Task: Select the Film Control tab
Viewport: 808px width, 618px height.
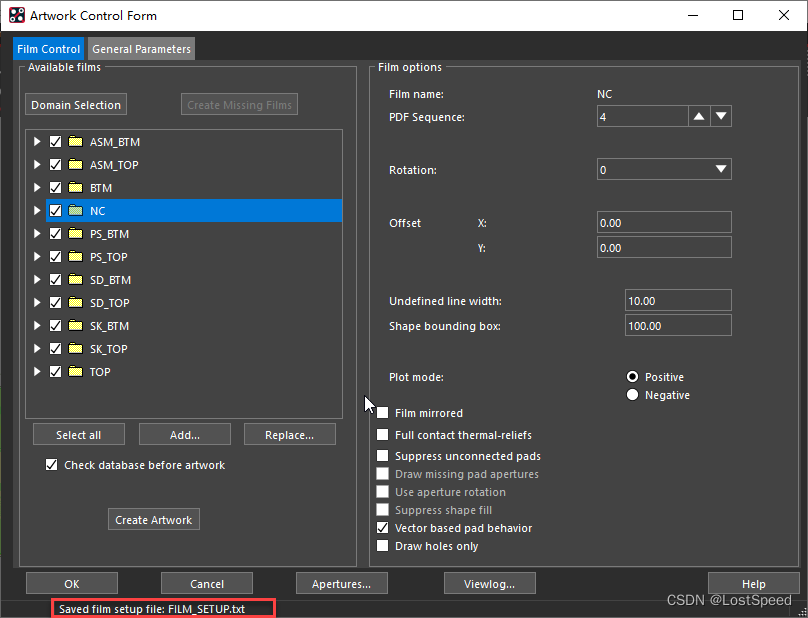Action: 48,49
